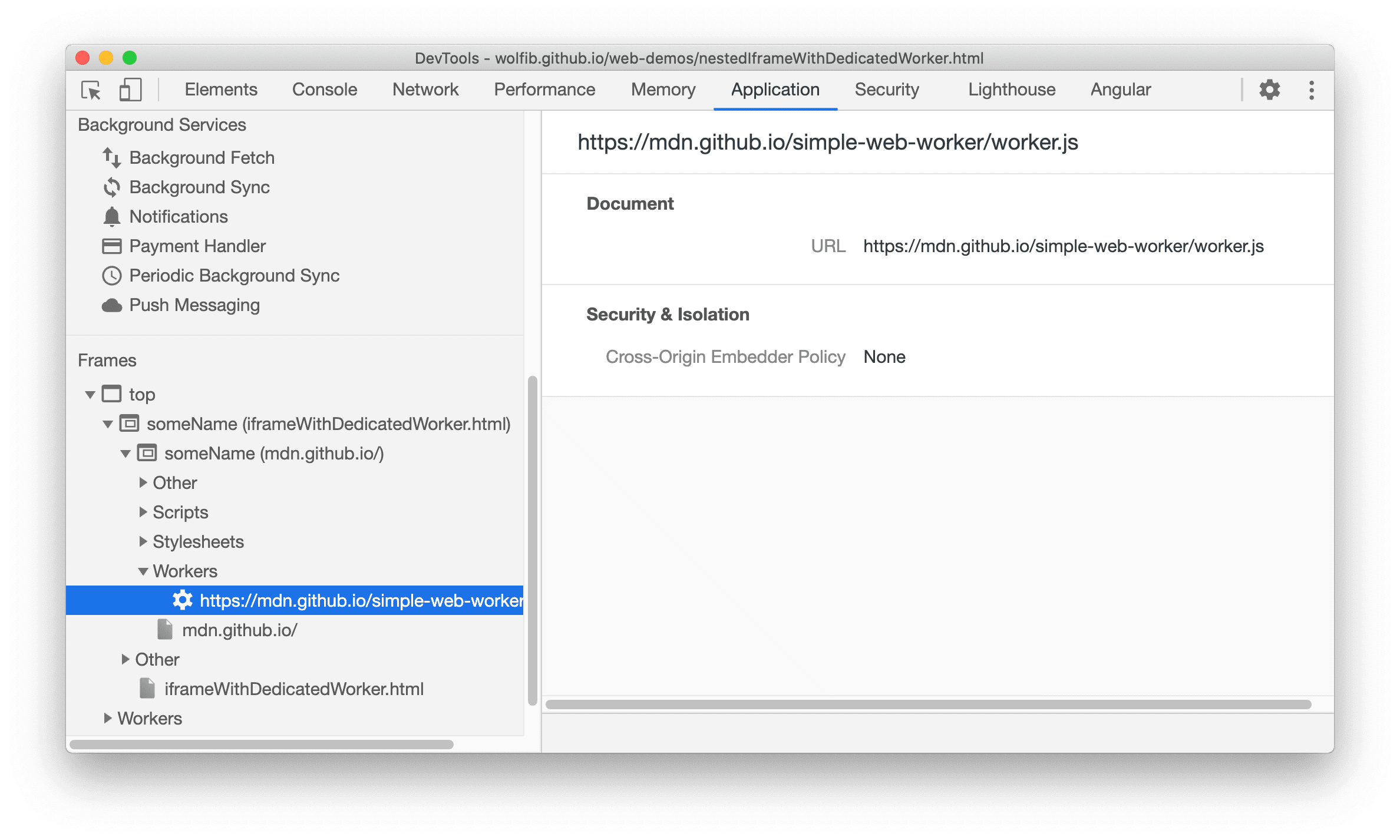Click the DevTools customize menu icon
The width and height of the screenshot is (1400, 840).
point(1310,90)
